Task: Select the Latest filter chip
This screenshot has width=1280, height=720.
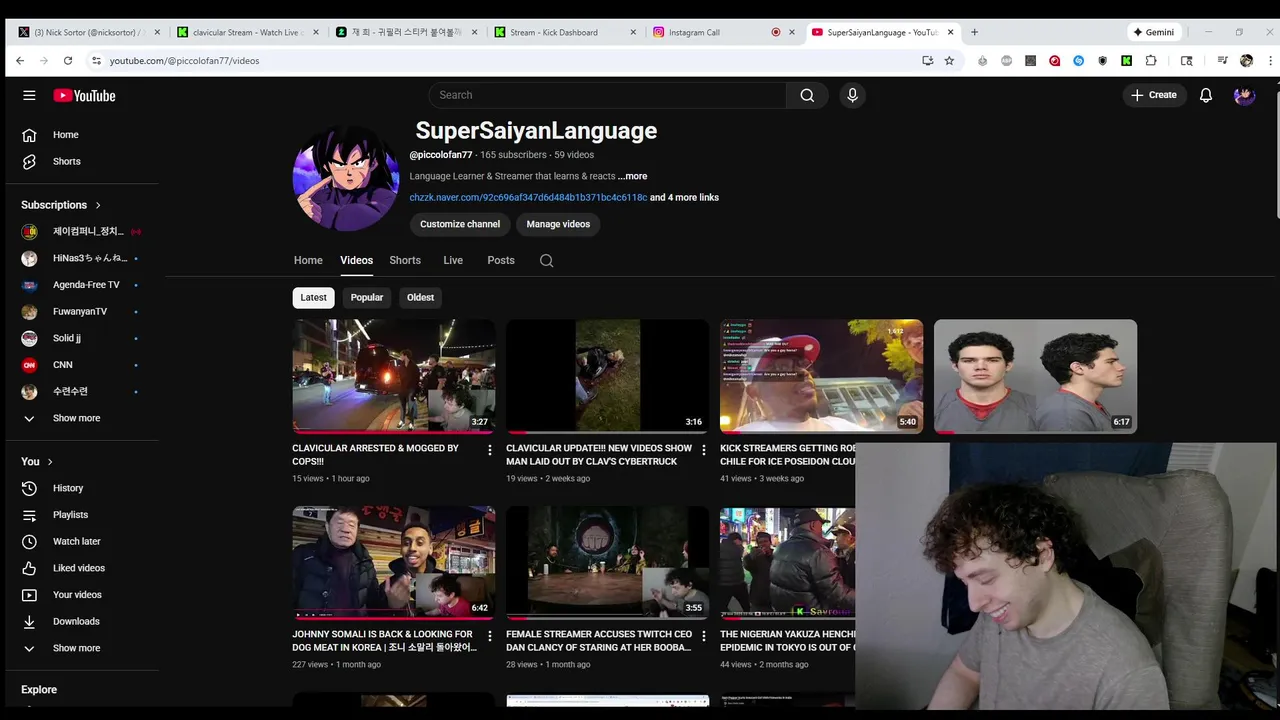Action: coord(313,297)
